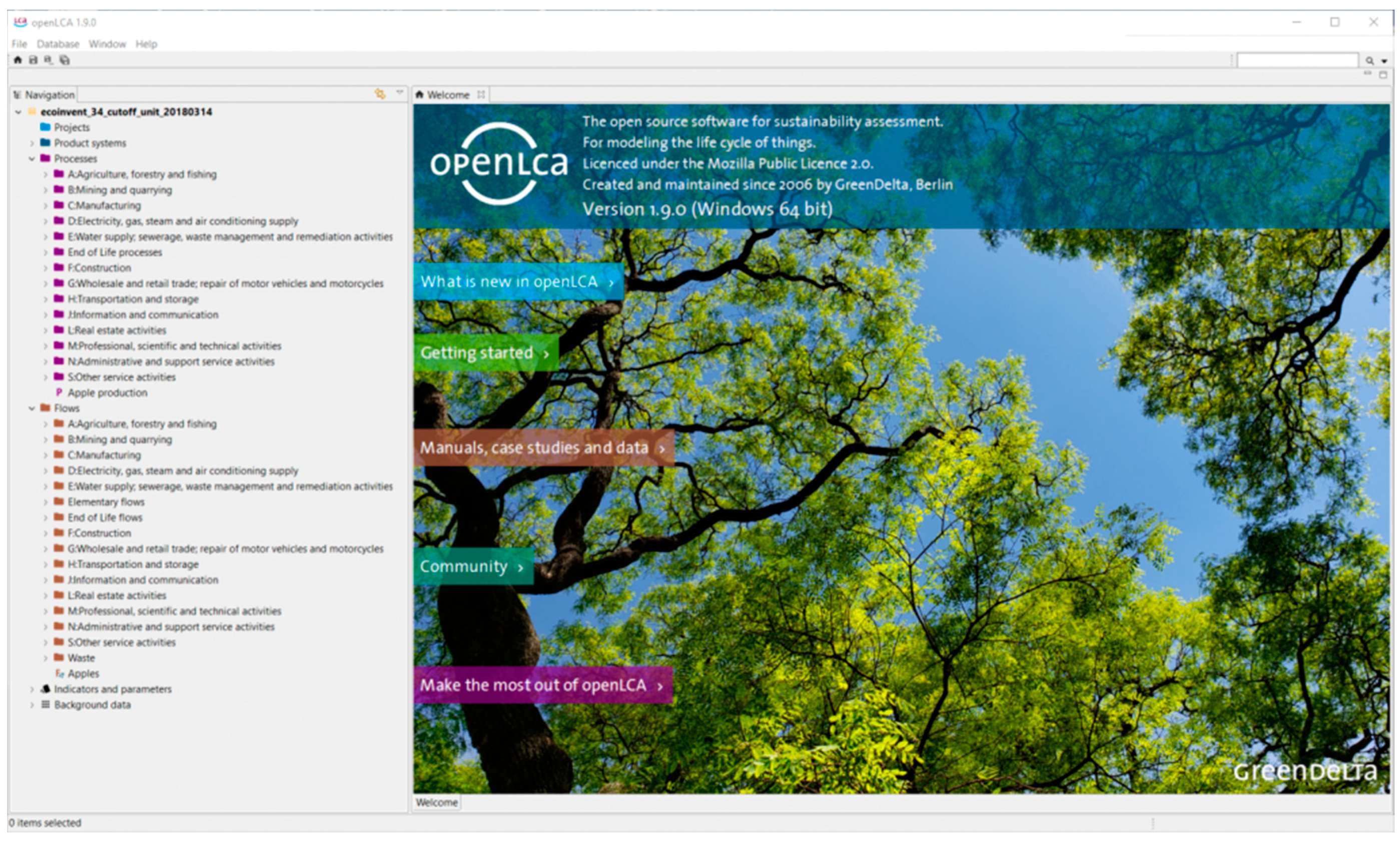This screenshot has width=1400, height=842.
Task: Click the Home toolbar icon
Action: pos(18,60)
